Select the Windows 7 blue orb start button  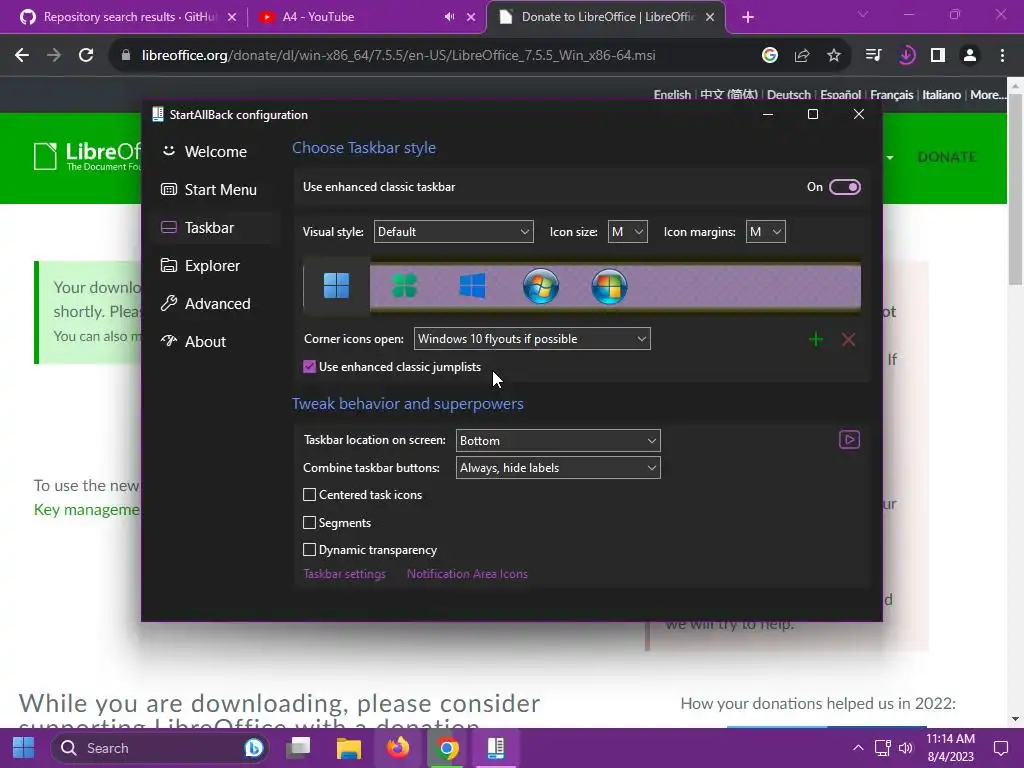click(541, 286)
